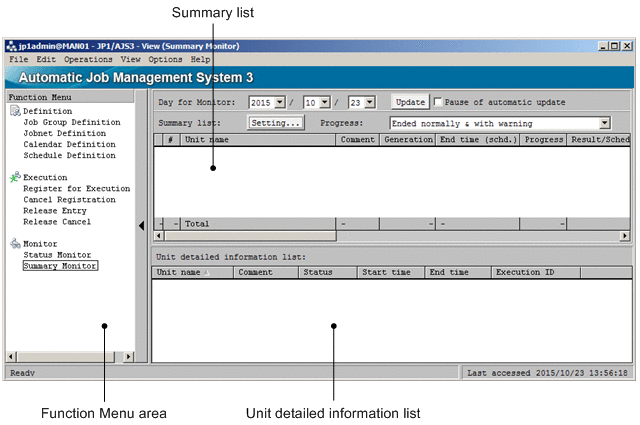Screen dimensions: 640x425
Task: Click the End time (schd.) column header
Action: tap(478, 141)
